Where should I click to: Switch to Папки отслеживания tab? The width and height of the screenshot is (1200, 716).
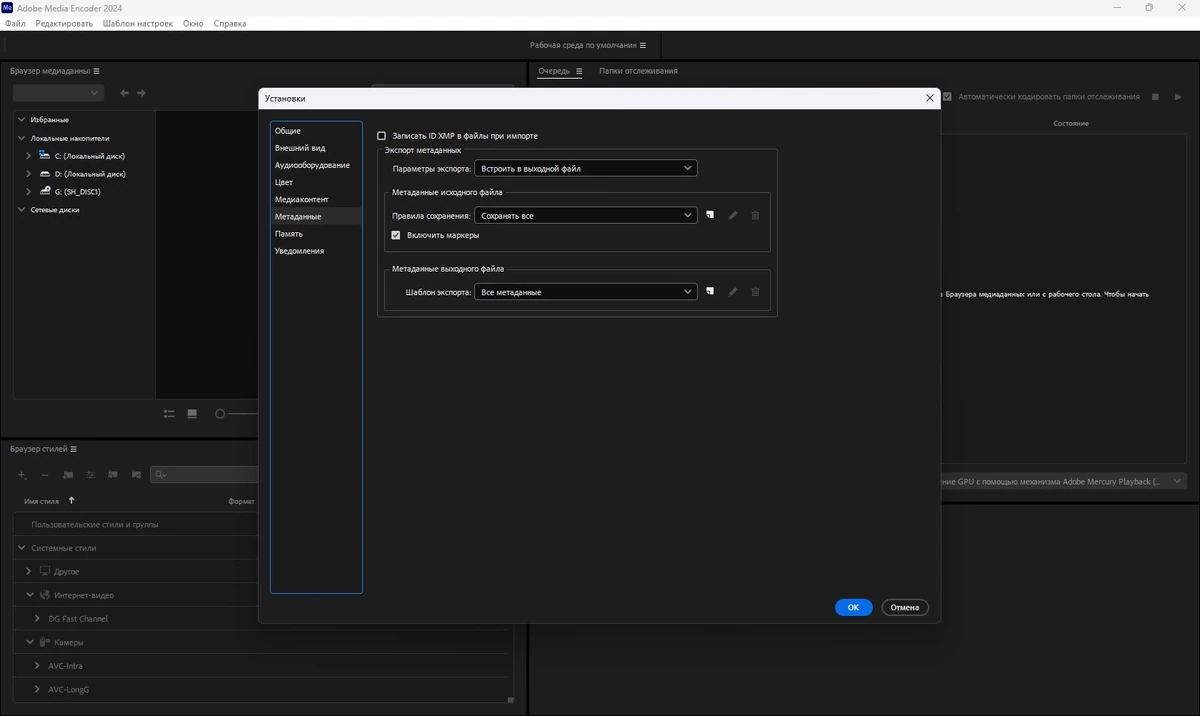coord(638,71)
